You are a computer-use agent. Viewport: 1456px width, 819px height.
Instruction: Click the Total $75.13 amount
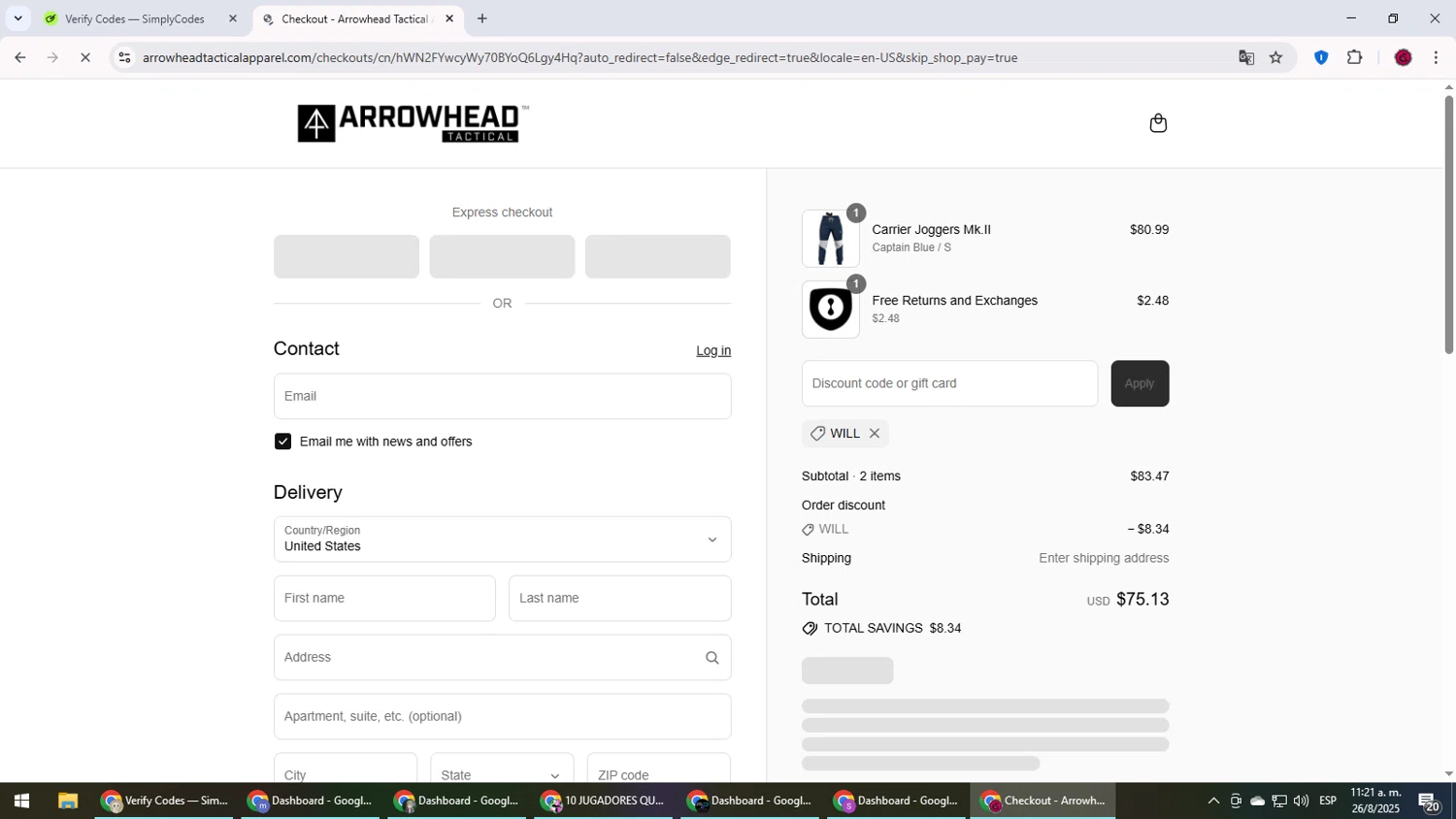1142,600
